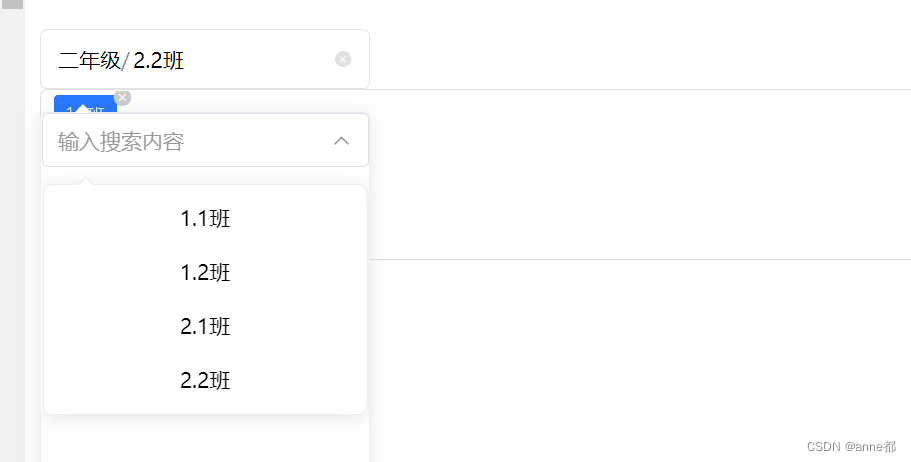Pick 2.1班 from the options list

click(205, 327)
